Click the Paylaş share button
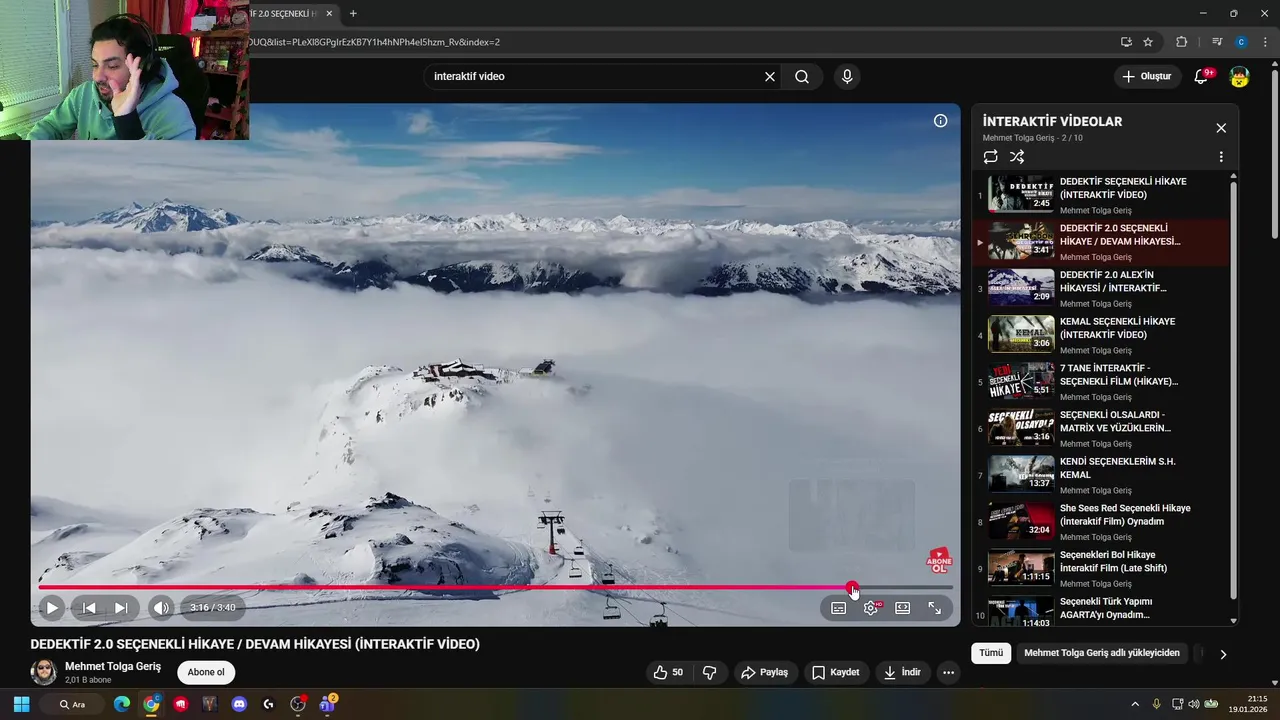 pos(764,672)
